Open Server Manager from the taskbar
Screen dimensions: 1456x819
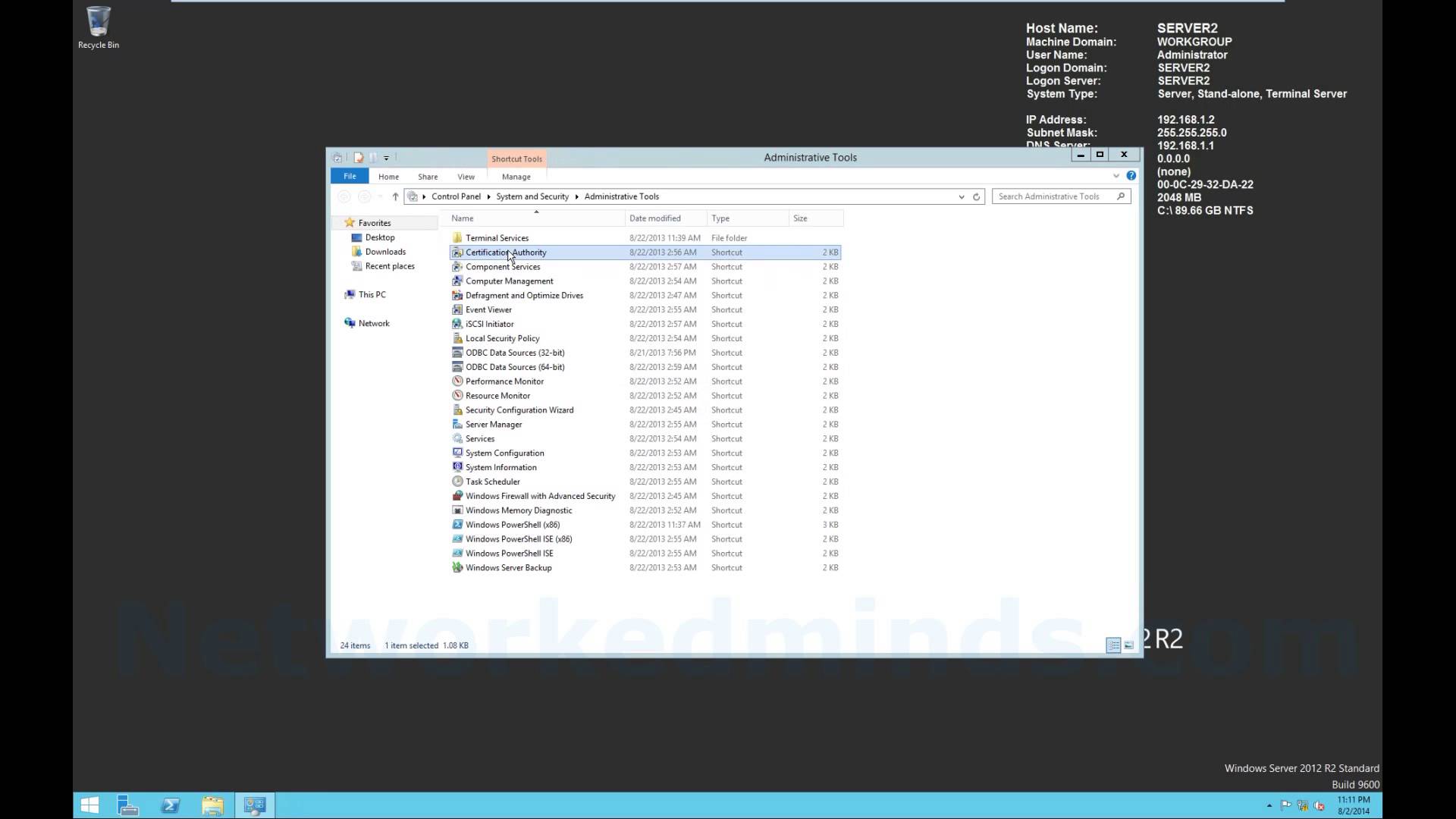coord(127,805)
